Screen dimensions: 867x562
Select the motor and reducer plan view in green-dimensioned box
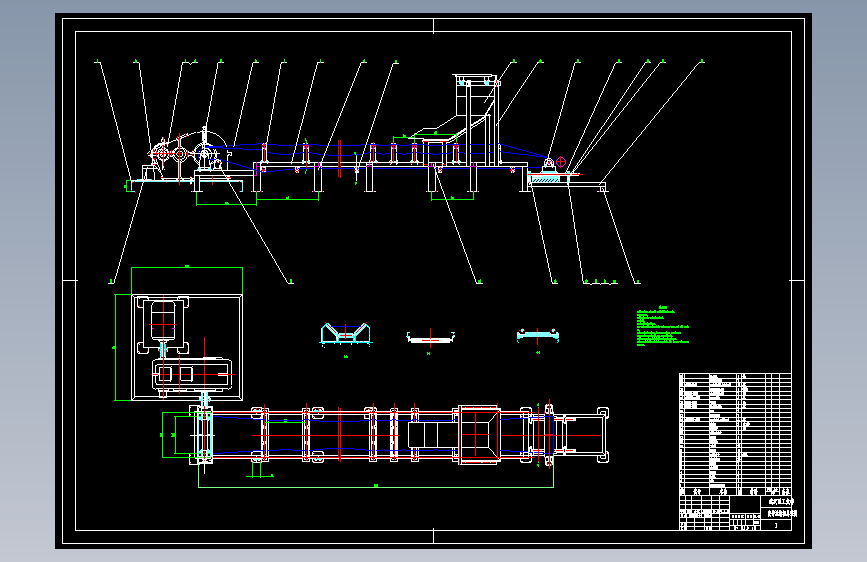187,347
